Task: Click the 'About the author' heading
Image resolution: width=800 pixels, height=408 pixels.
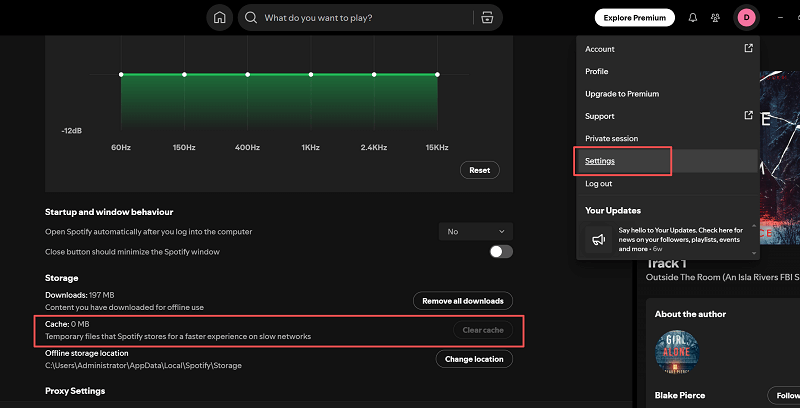Action: point(690,314)
